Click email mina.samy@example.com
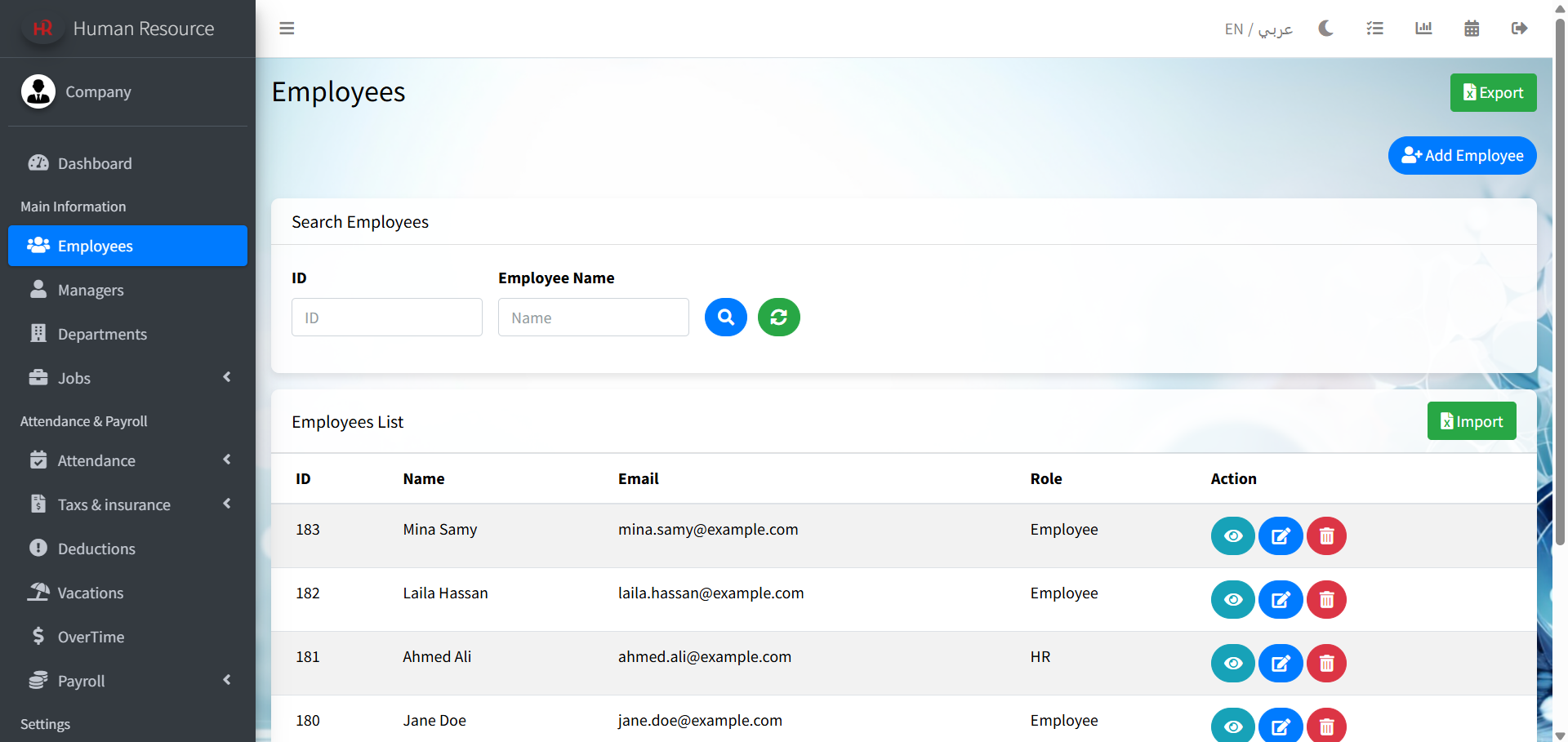1568x742 pixels. pyautogui.click(x=708, y=530)
